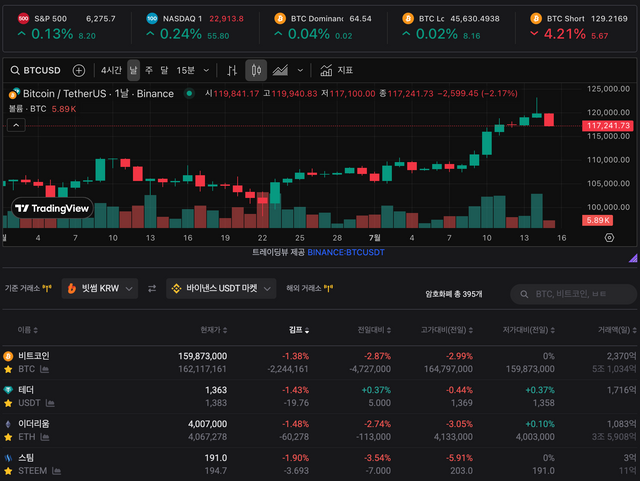Open the 빗썸 KRW exchange dropdown
Image resolution: width=640 pixels, height=481 pixels.
tap(100, 289)
